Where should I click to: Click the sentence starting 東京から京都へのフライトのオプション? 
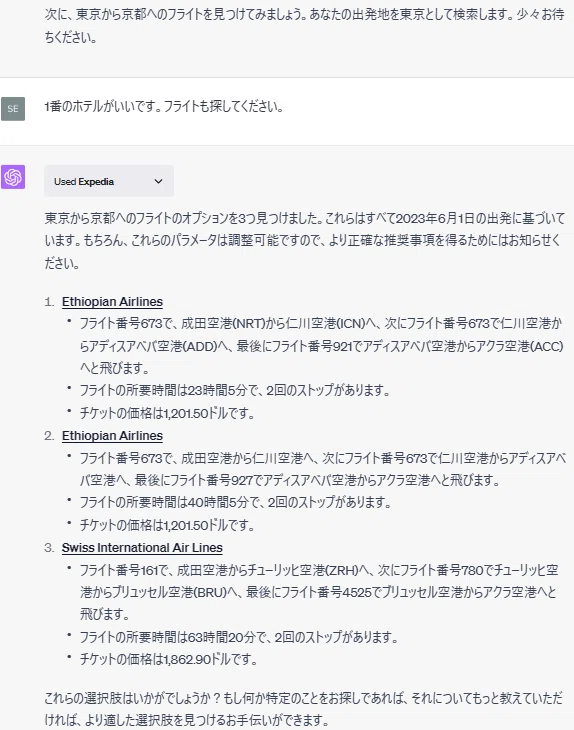tap(305, 240)
